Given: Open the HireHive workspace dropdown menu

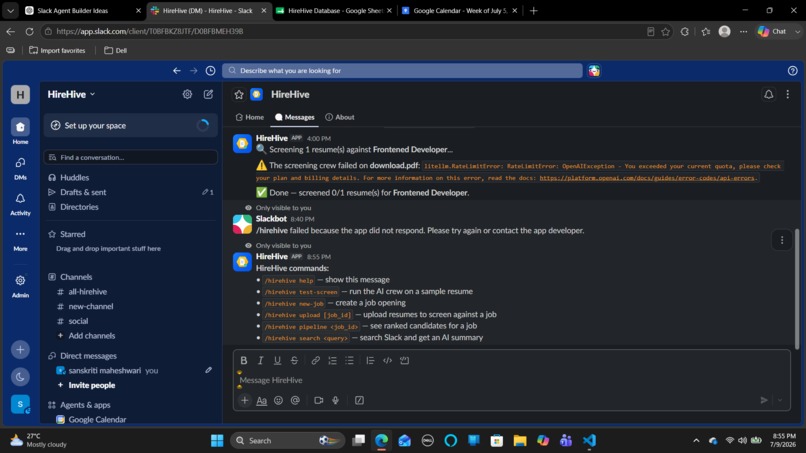Looking at the screenshot, I should click(x=71, y=94).
